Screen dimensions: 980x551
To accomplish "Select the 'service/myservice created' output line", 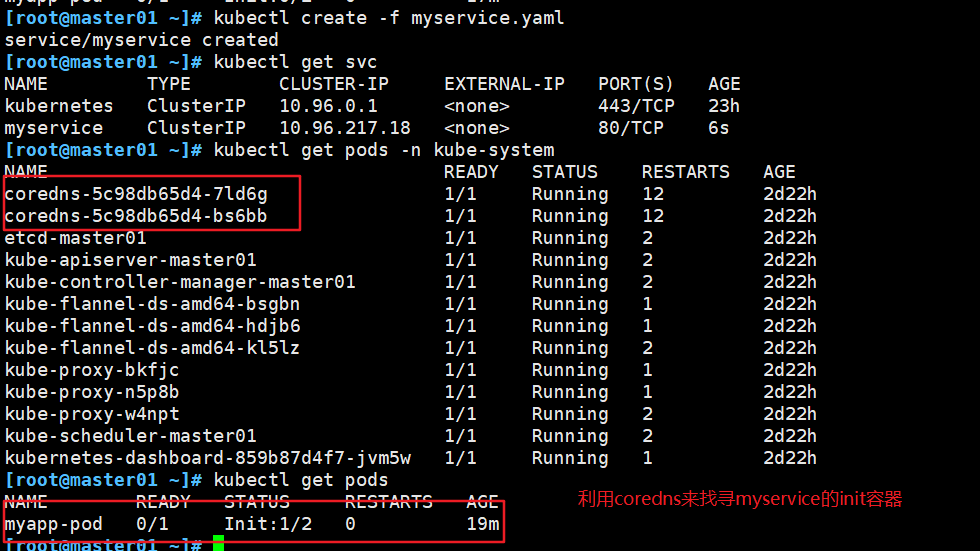I will (x=141, y=40).
